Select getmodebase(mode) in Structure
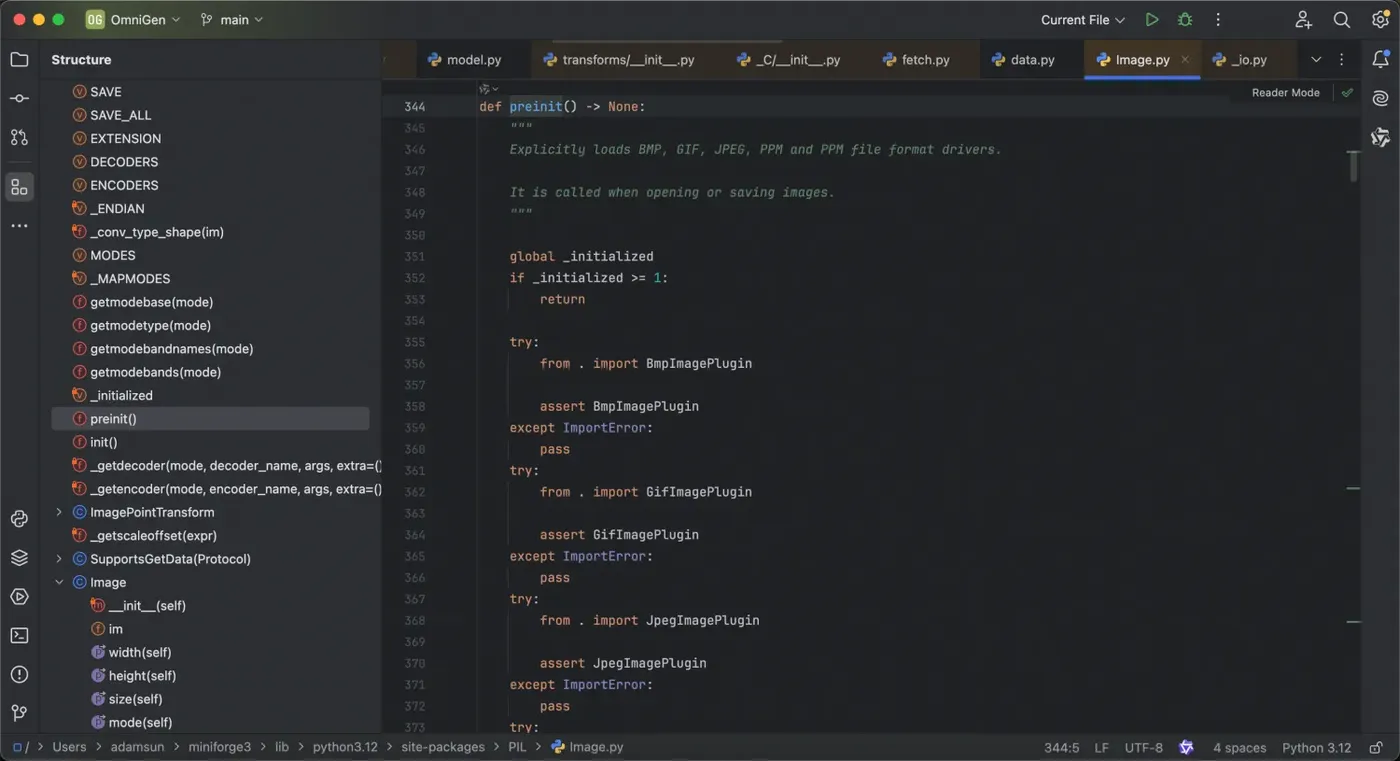1400x761 pixels. [x=151, y=302]
